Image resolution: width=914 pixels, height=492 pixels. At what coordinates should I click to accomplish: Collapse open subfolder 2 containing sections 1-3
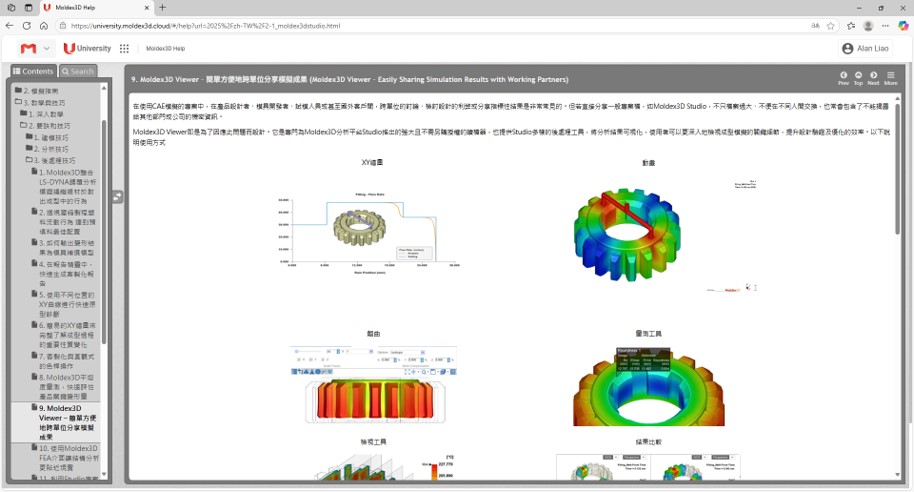click(x=24, y=125)
